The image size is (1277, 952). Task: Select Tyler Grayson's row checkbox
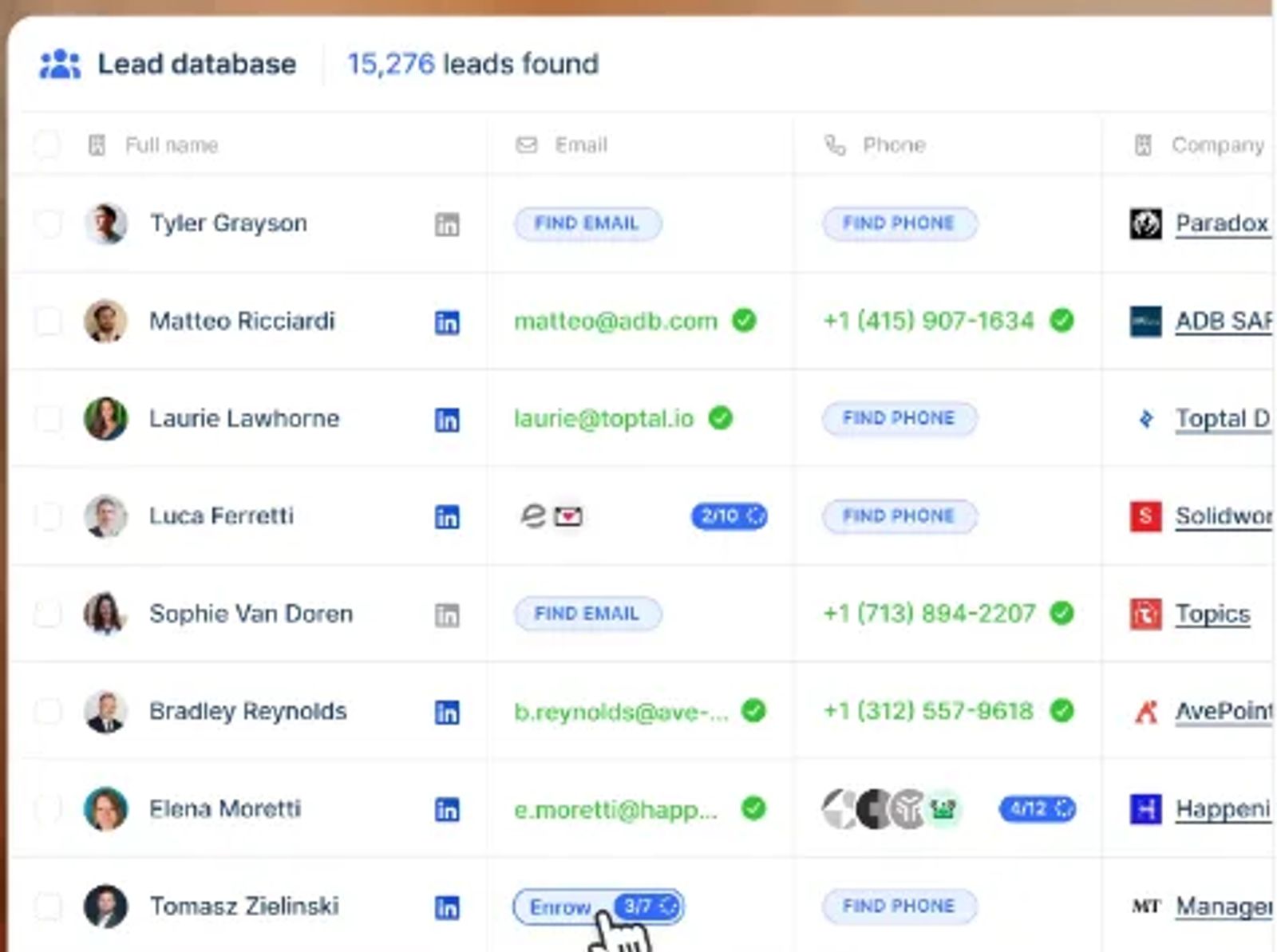(x=47, y=223)
